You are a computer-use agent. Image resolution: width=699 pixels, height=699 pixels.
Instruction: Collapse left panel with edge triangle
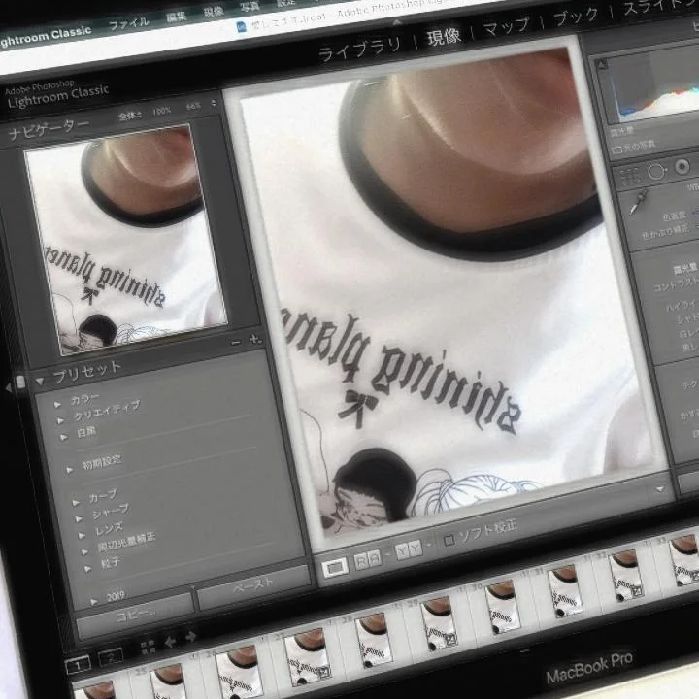point(8,388)
